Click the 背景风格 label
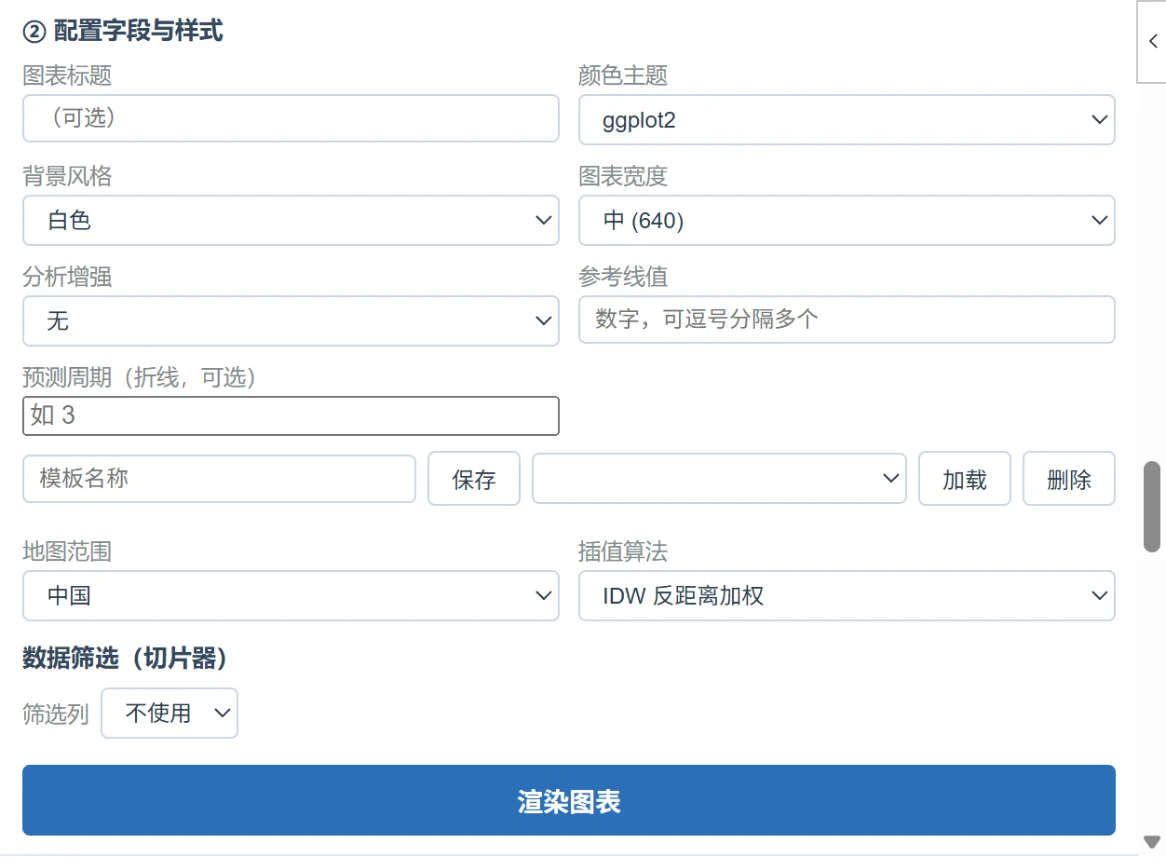Screen dimensions: 1166x857 [67, 176]
